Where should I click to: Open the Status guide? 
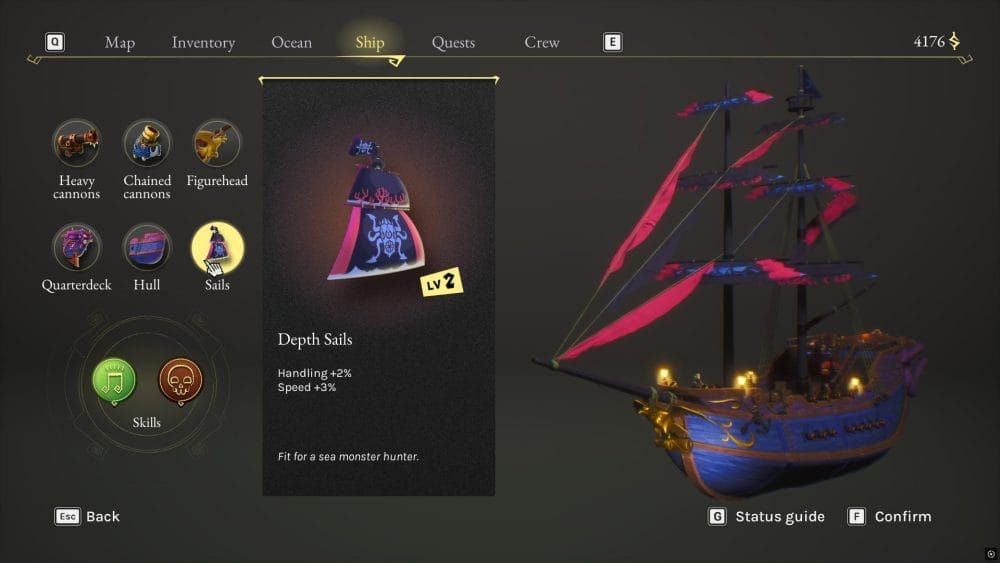pyautogui.click(x=767, y=517)
